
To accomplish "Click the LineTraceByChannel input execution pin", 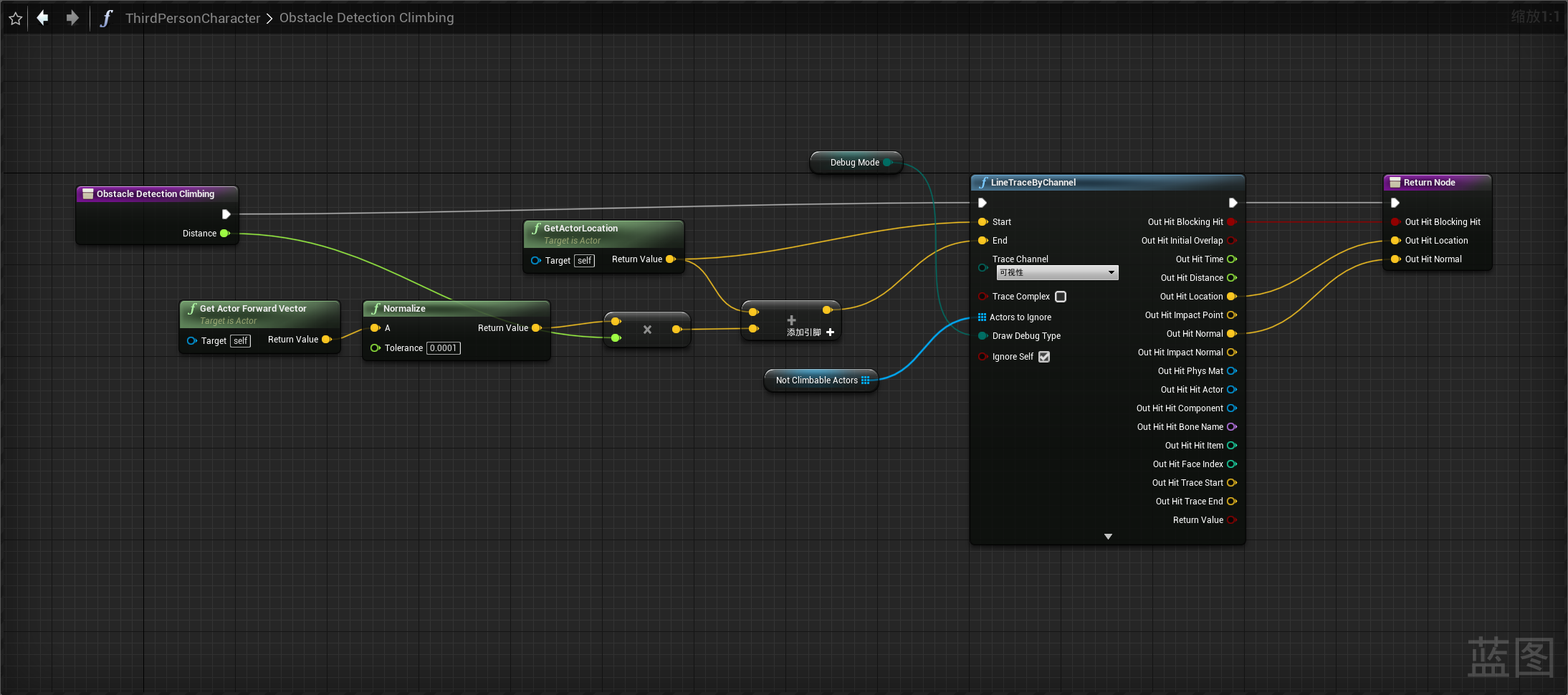I will (983, 203).
